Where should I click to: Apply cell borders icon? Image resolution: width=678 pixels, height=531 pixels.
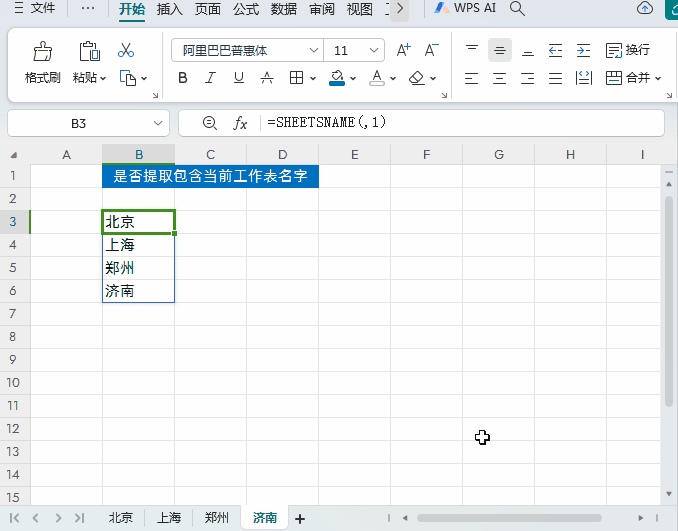(296, 78)
